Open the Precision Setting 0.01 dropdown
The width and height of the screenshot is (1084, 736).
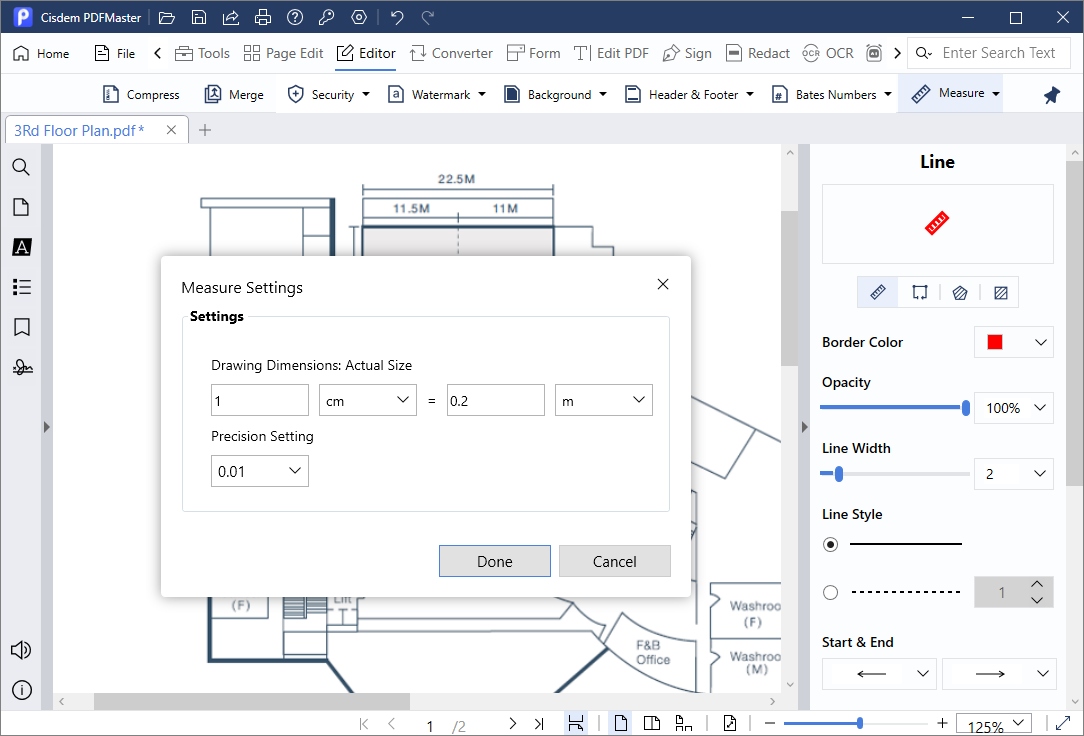coord(260,471)
